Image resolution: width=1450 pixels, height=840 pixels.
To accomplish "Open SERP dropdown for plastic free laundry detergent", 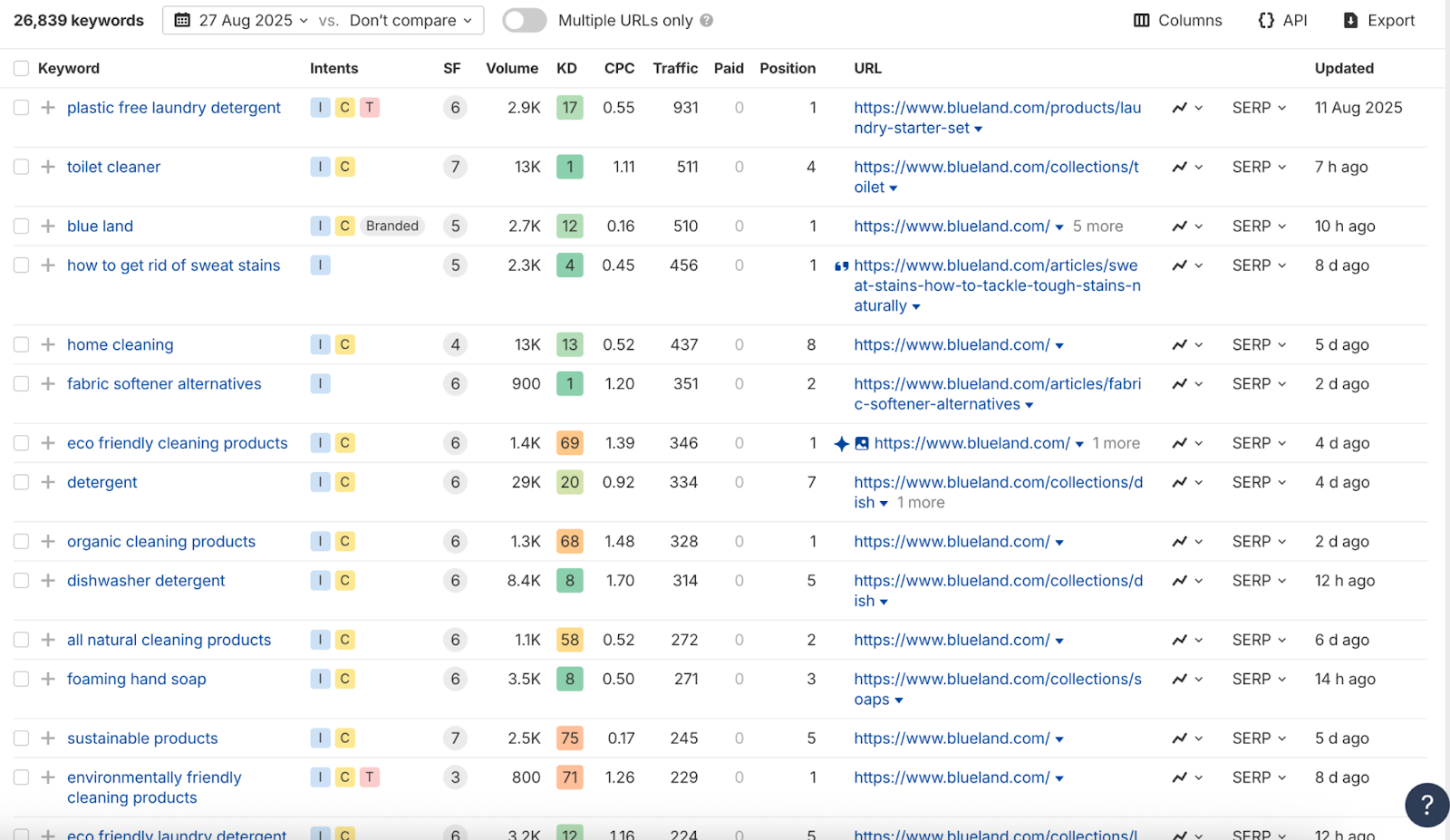I will (1259, 108).
